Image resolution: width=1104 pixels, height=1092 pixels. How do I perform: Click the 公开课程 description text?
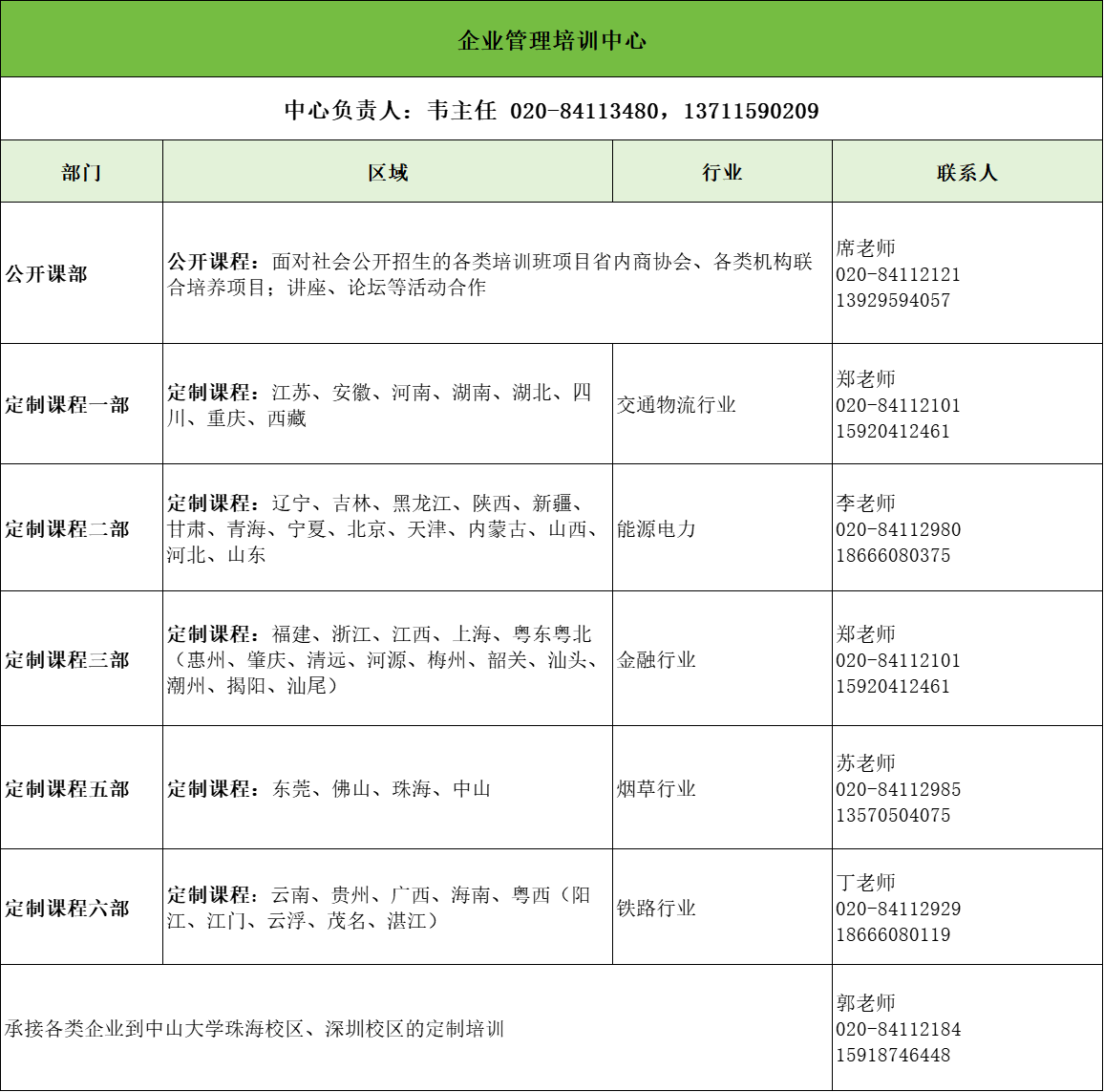click(490, 274)
